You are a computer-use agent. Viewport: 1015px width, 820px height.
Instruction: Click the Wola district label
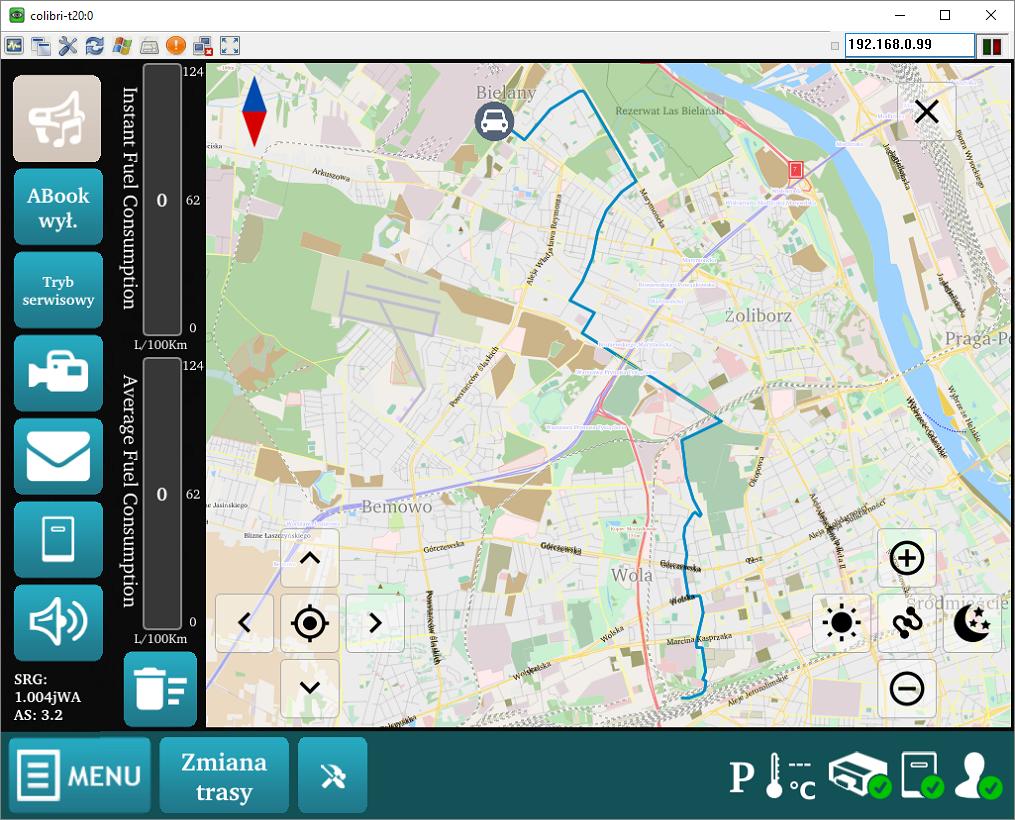pyautogui.click(x=631, y=575)
